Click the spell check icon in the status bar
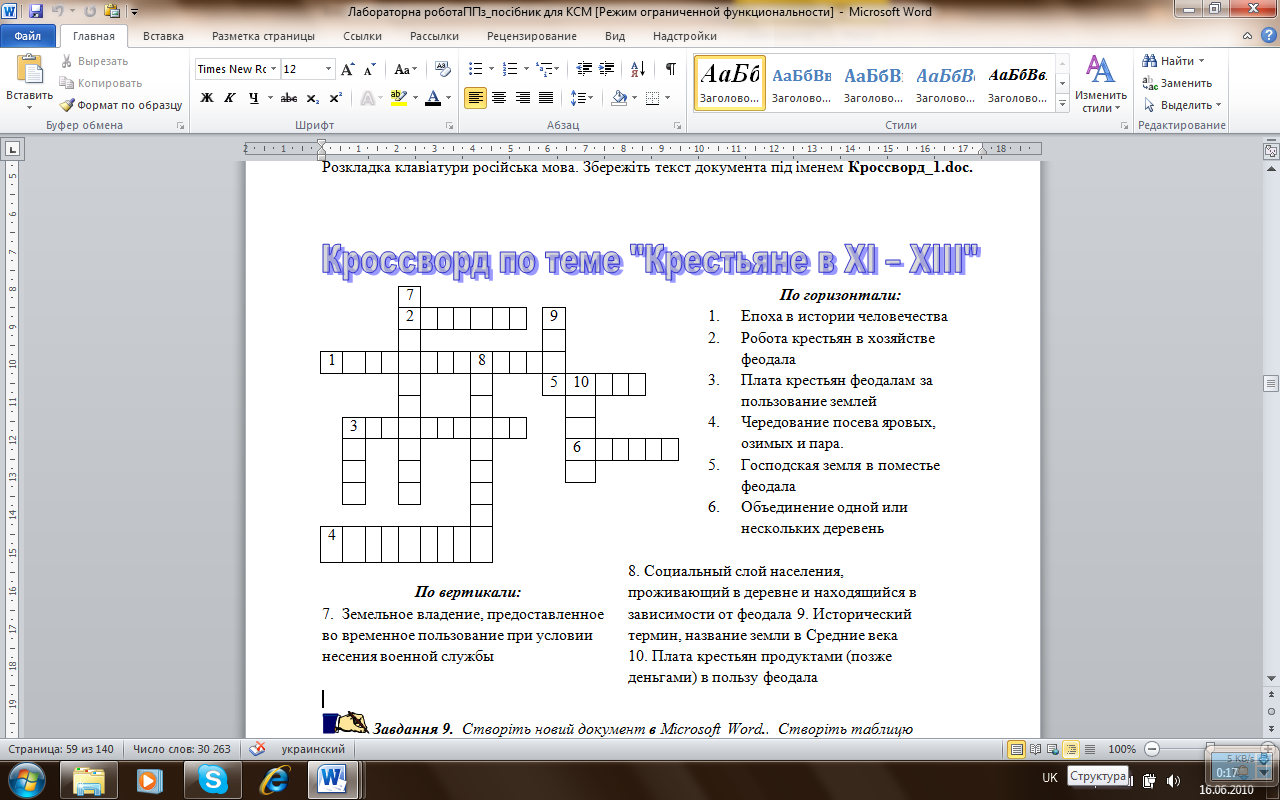 point(257,748)
